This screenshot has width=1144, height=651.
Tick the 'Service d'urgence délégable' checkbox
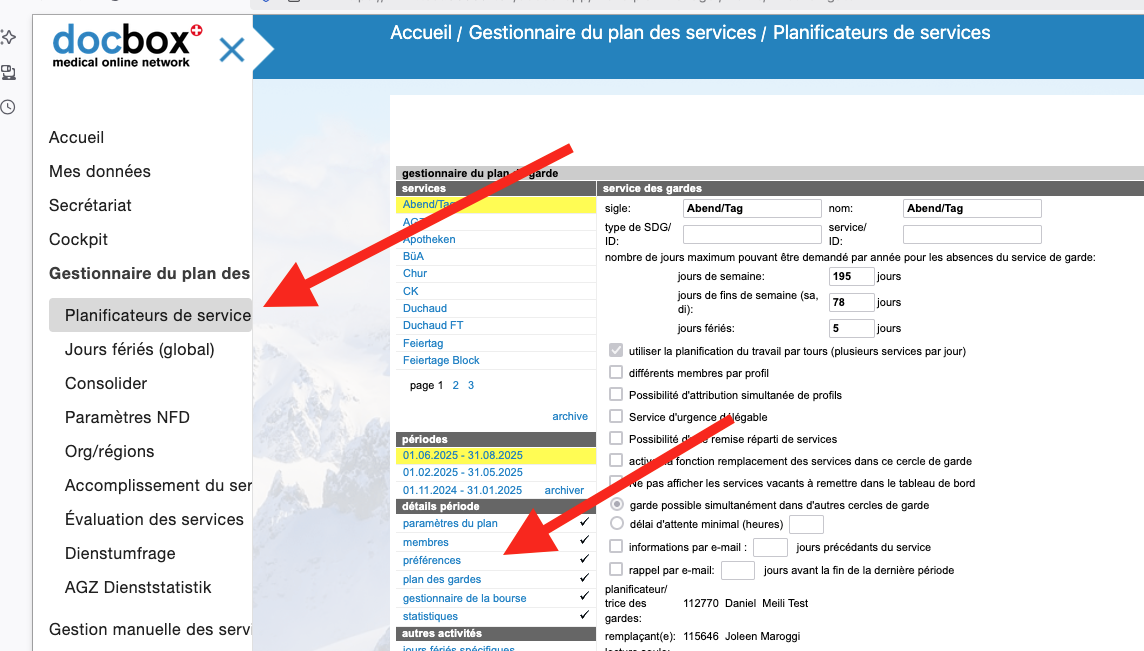coord(616,417)
